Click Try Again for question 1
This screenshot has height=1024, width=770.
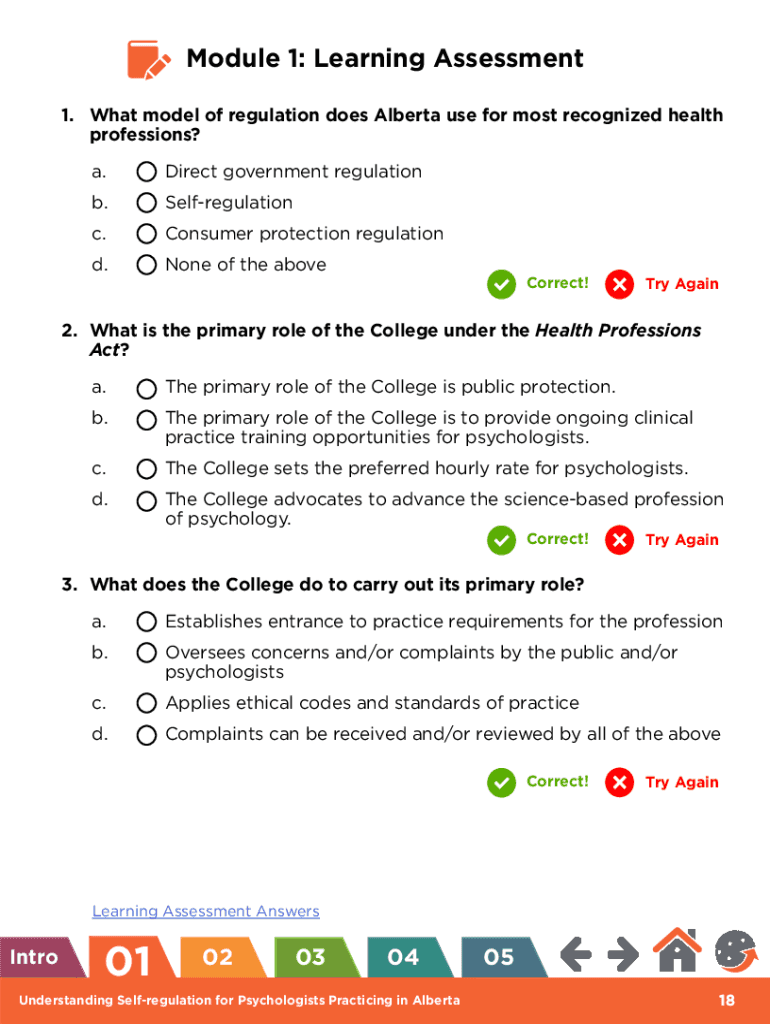coord(681,284)
